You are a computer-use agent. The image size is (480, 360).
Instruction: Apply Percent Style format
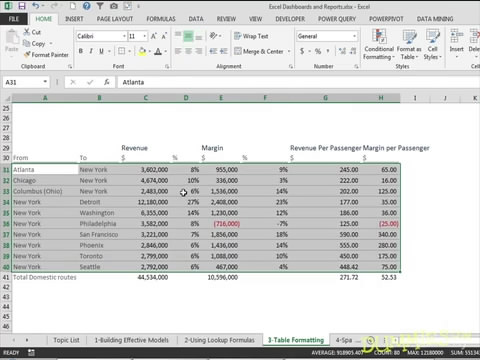[x=318, y=51]
